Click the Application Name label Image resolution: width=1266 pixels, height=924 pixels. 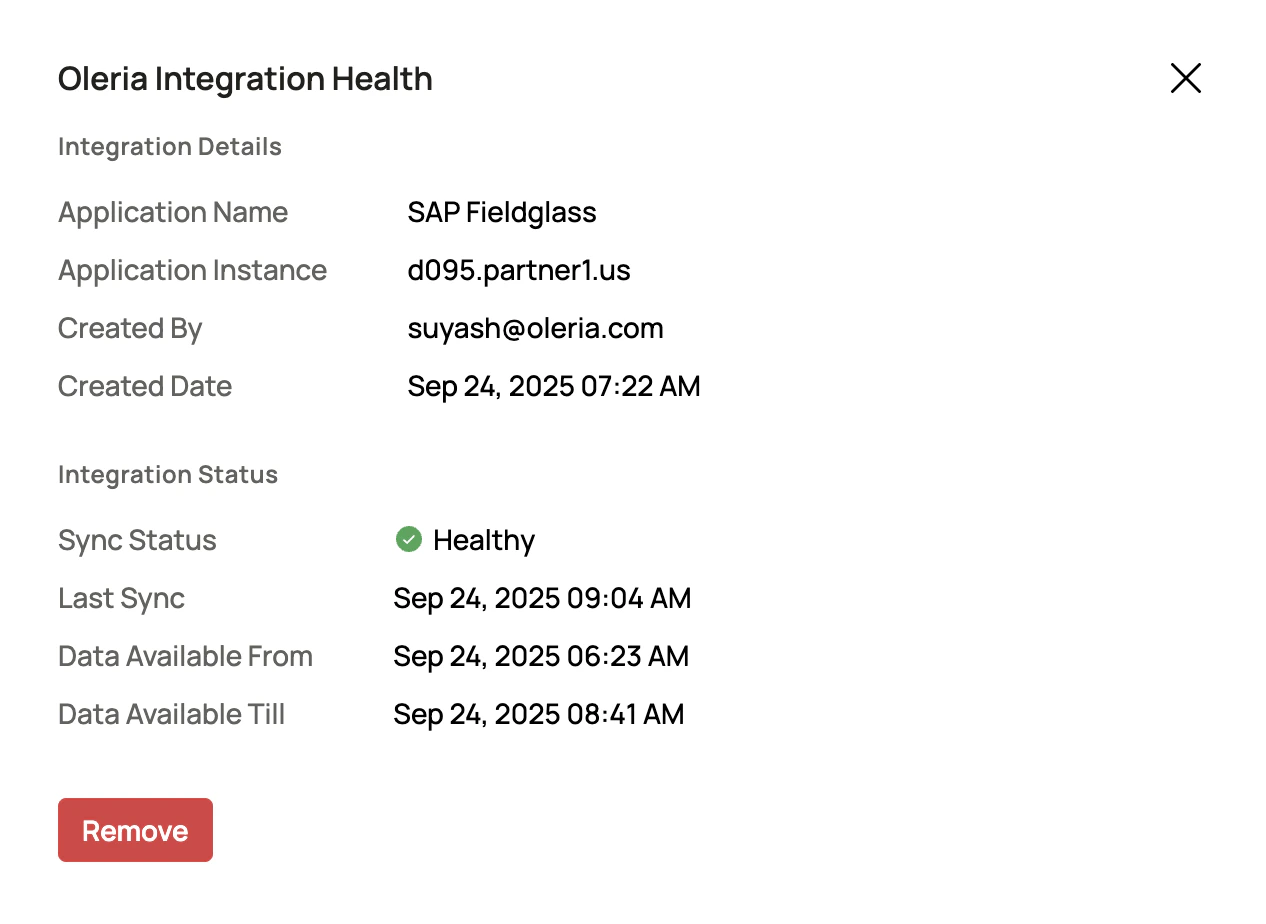[173, 212]
